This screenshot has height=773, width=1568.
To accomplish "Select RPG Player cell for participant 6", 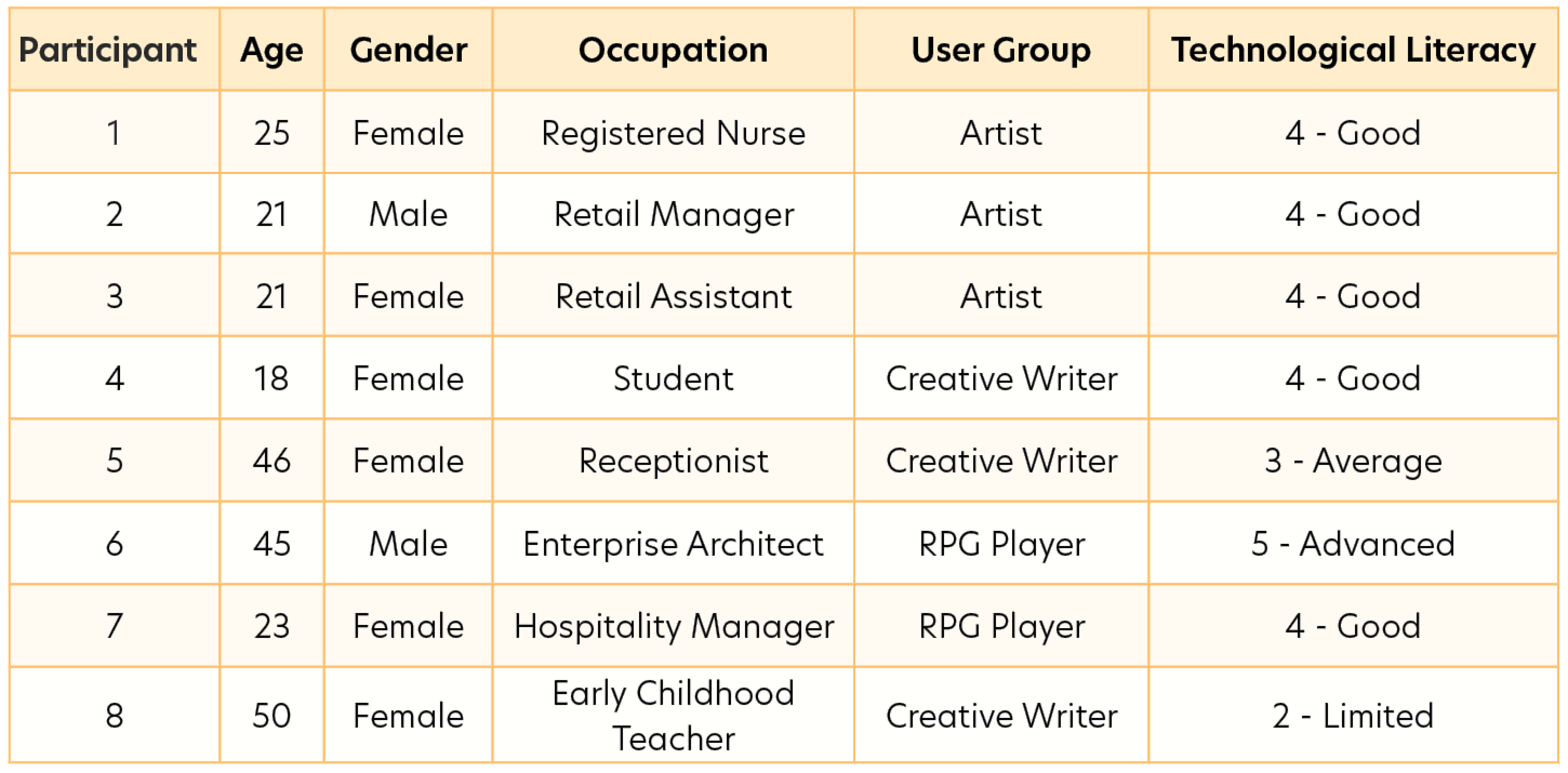I will (1001, 543).
